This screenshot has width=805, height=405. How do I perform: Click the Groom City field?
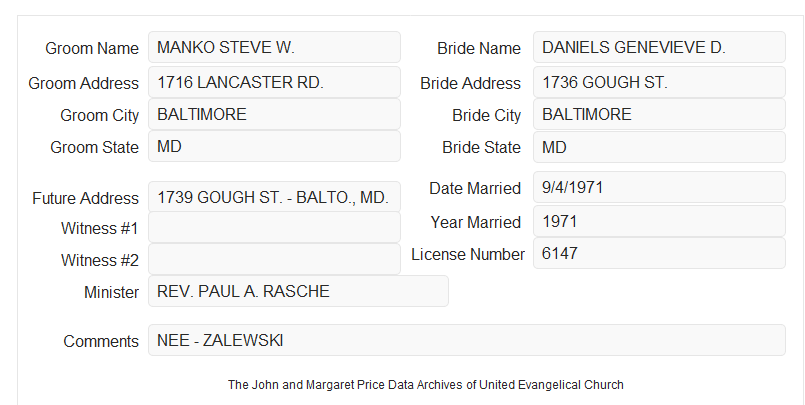(x=274, y=114)
